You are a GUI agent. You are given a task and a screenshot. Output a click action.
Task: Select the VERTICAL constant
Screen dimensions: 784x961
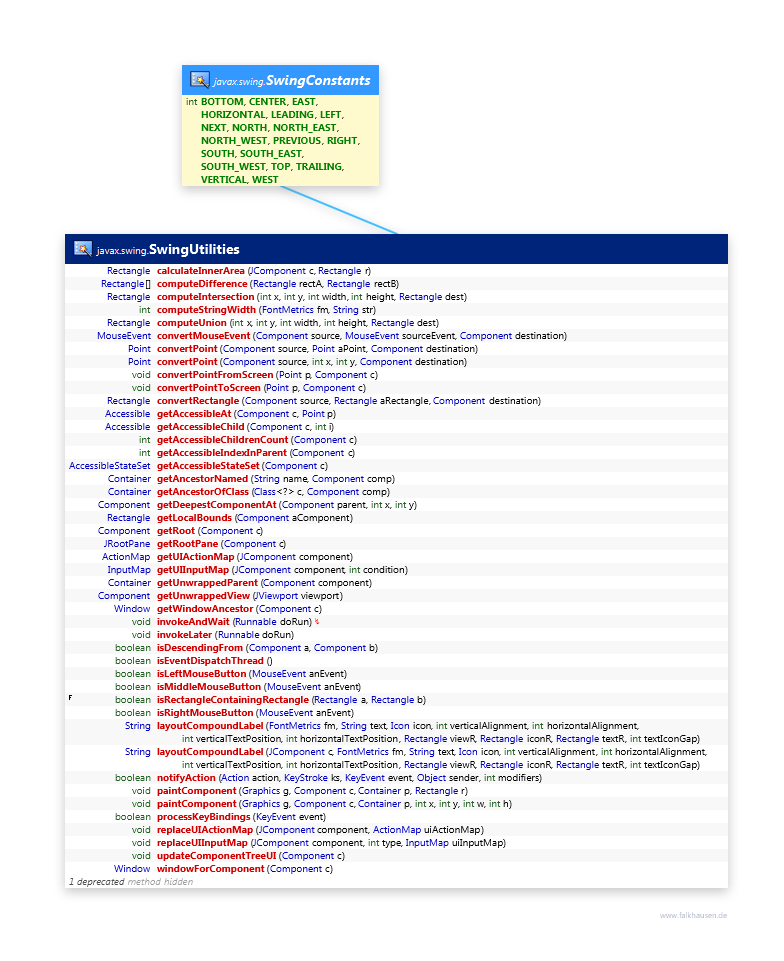(x=224, y=180)
